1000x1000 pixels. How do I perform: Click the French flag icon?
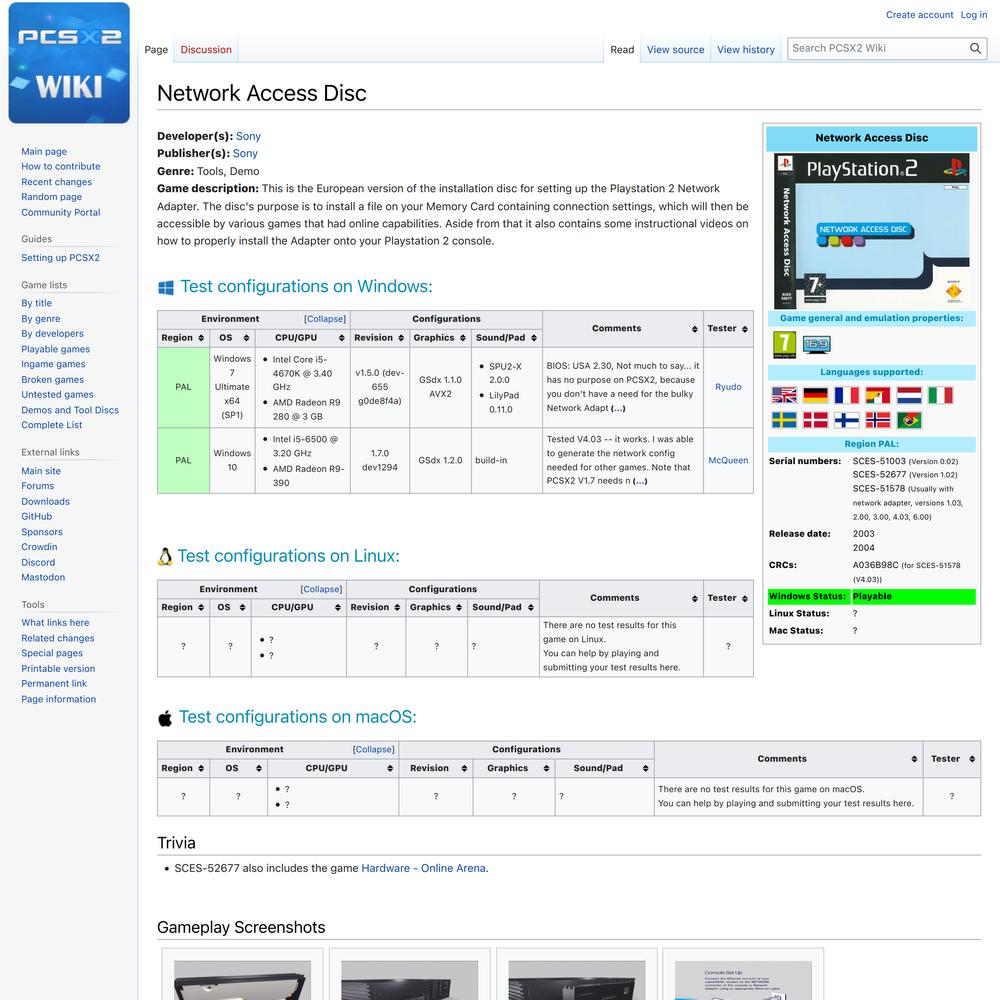(846, 395)
